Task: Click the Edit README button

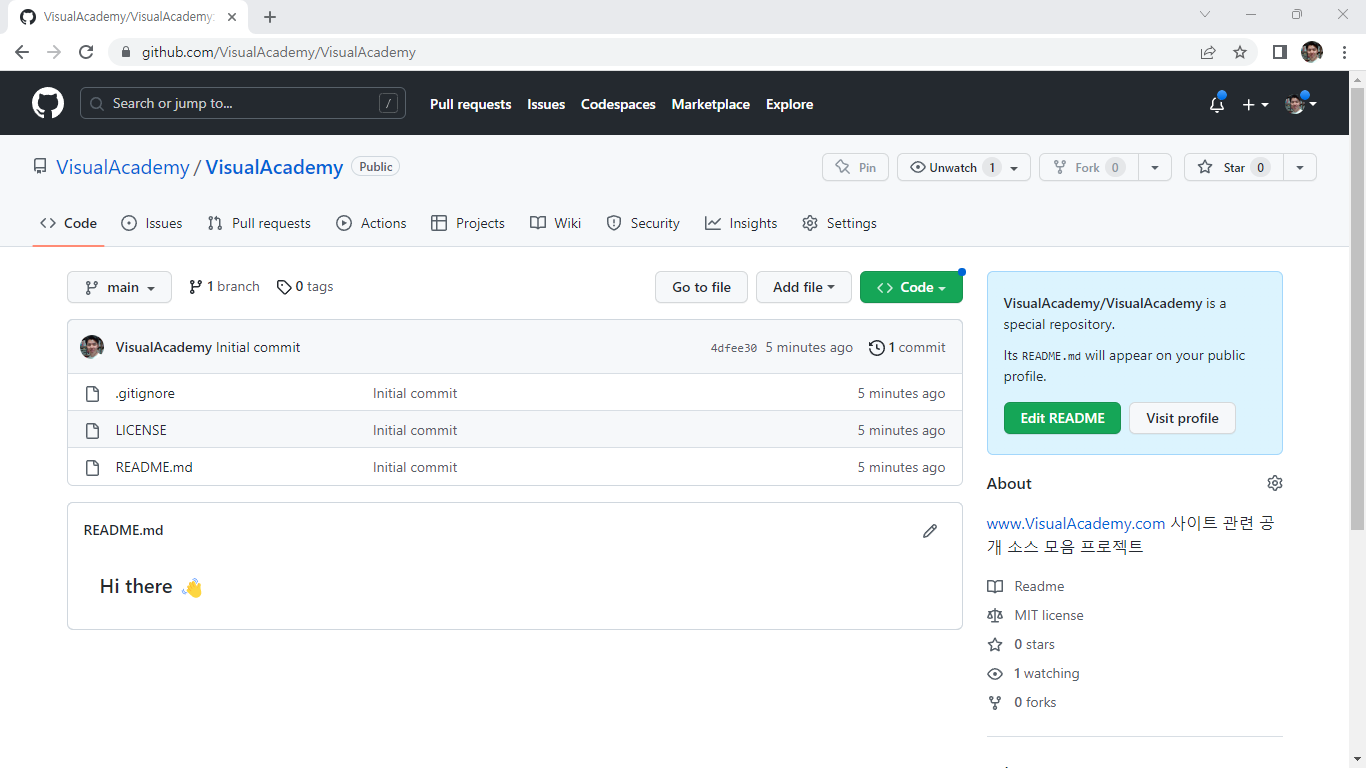Action: pyautogui.click(x=1062, y=418)
